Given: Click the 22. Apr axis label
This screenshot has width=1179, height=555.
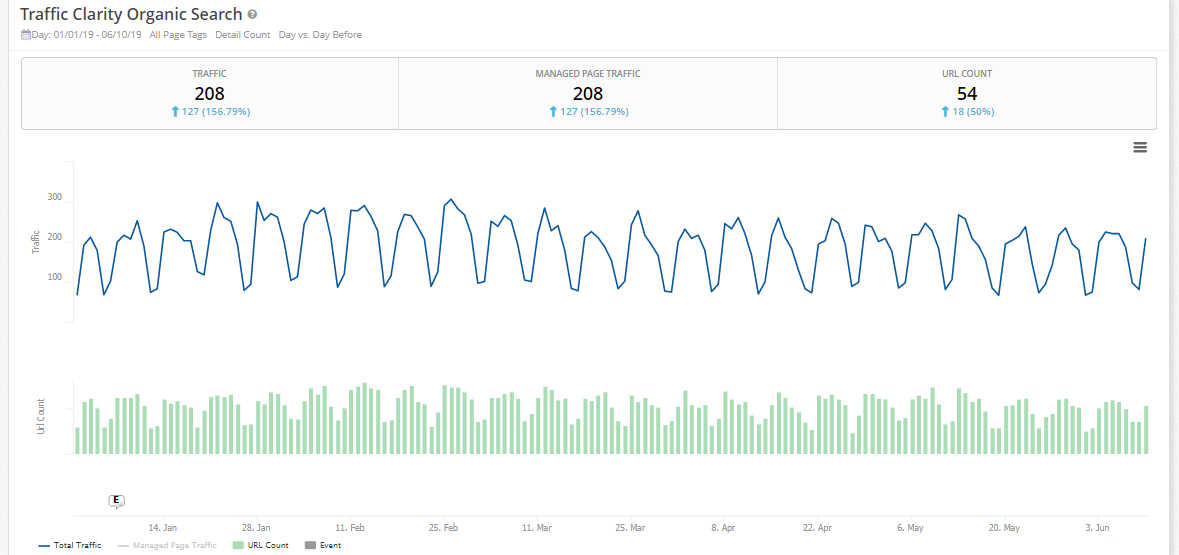Looking at the screenshot, I should (x=817, y=528).
